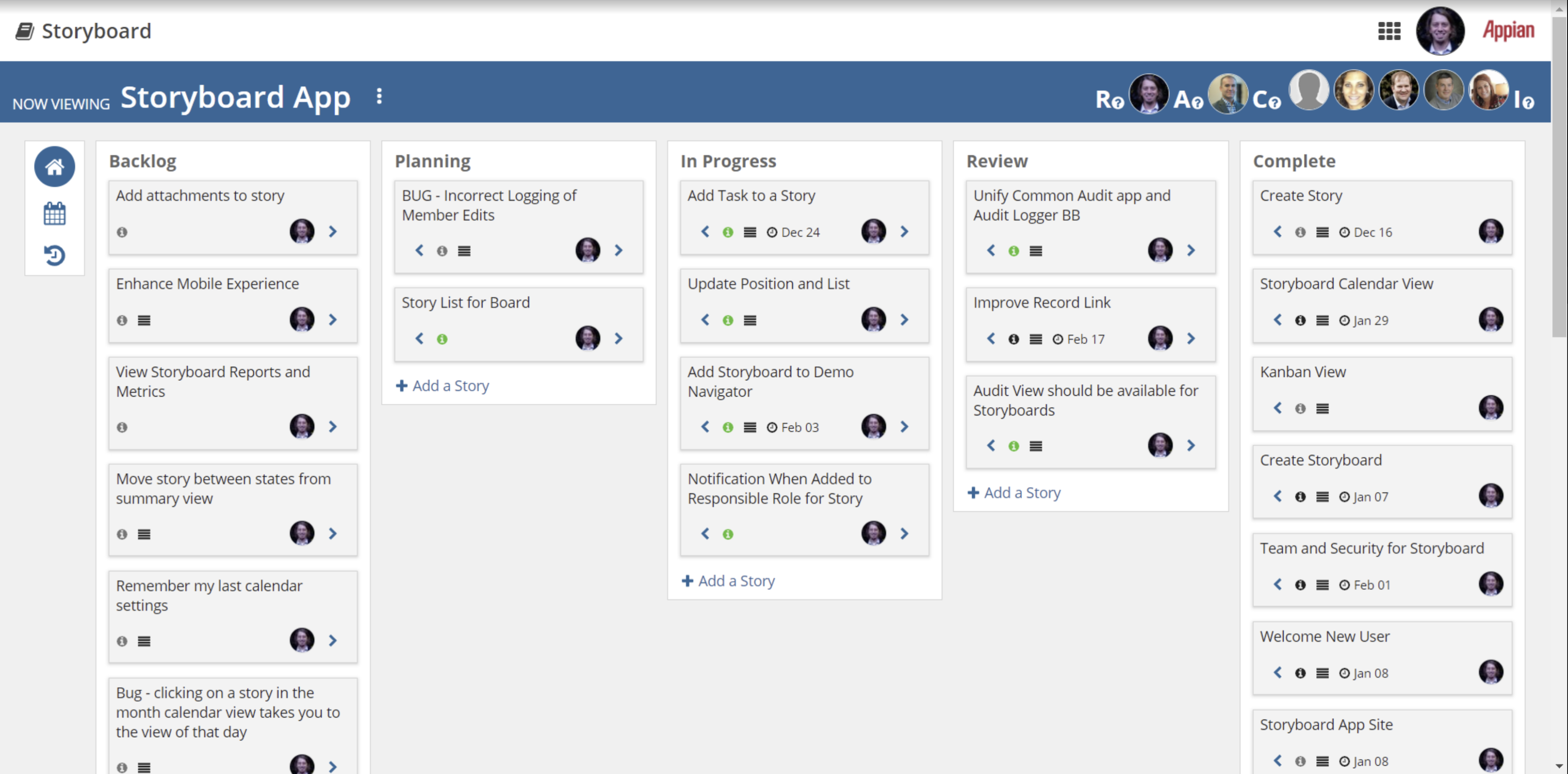Move 'Improve Record Link' back with left chevron
The height and width of the screenshot is (774, 1568).
pos(991,338)
